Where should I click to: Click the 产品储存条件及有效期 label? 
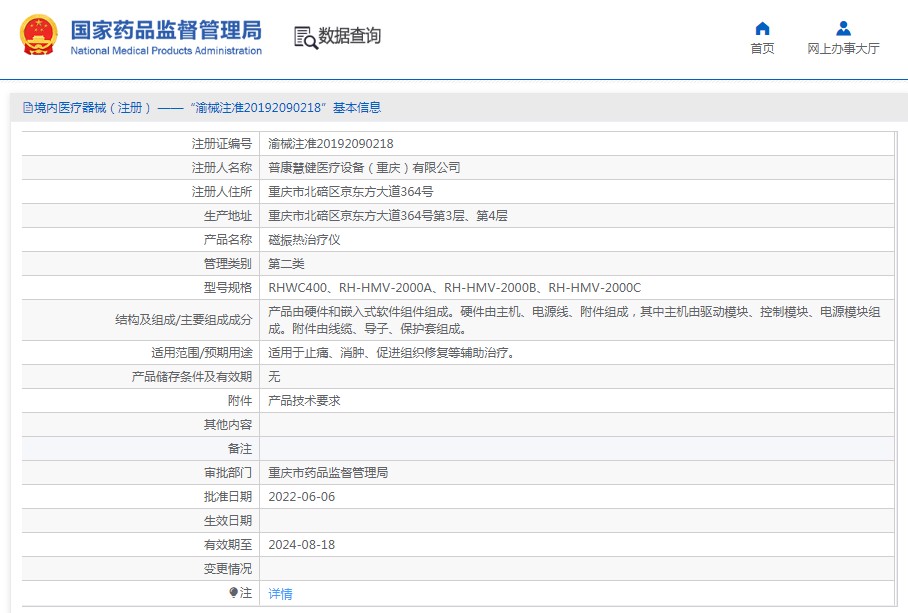(192, 377)
